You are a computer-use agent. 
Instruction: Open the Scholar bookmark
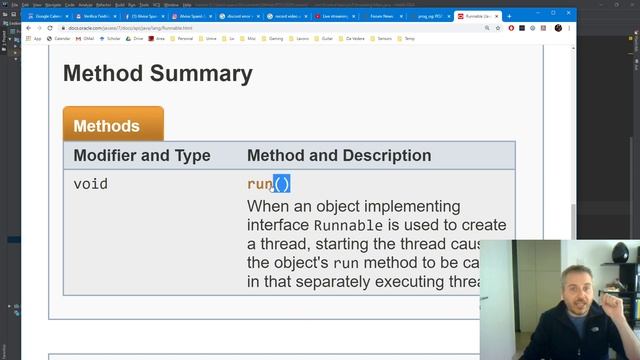coord(110,39)
